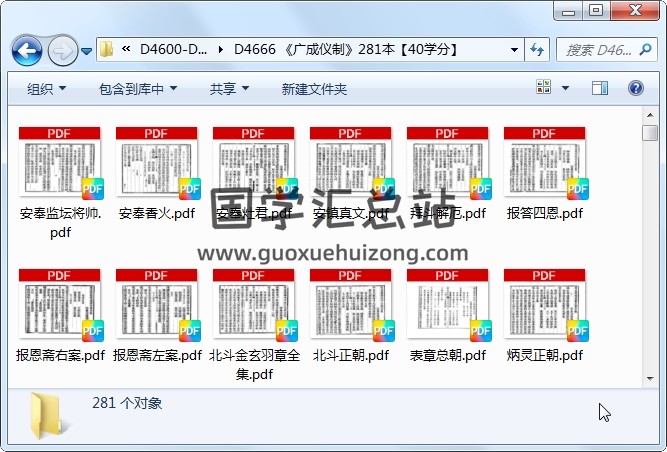Click the file name 安奉监坛将帅.pdf
Image resolution: width=667 pixels, height=452 pixels.
point(60,223)
